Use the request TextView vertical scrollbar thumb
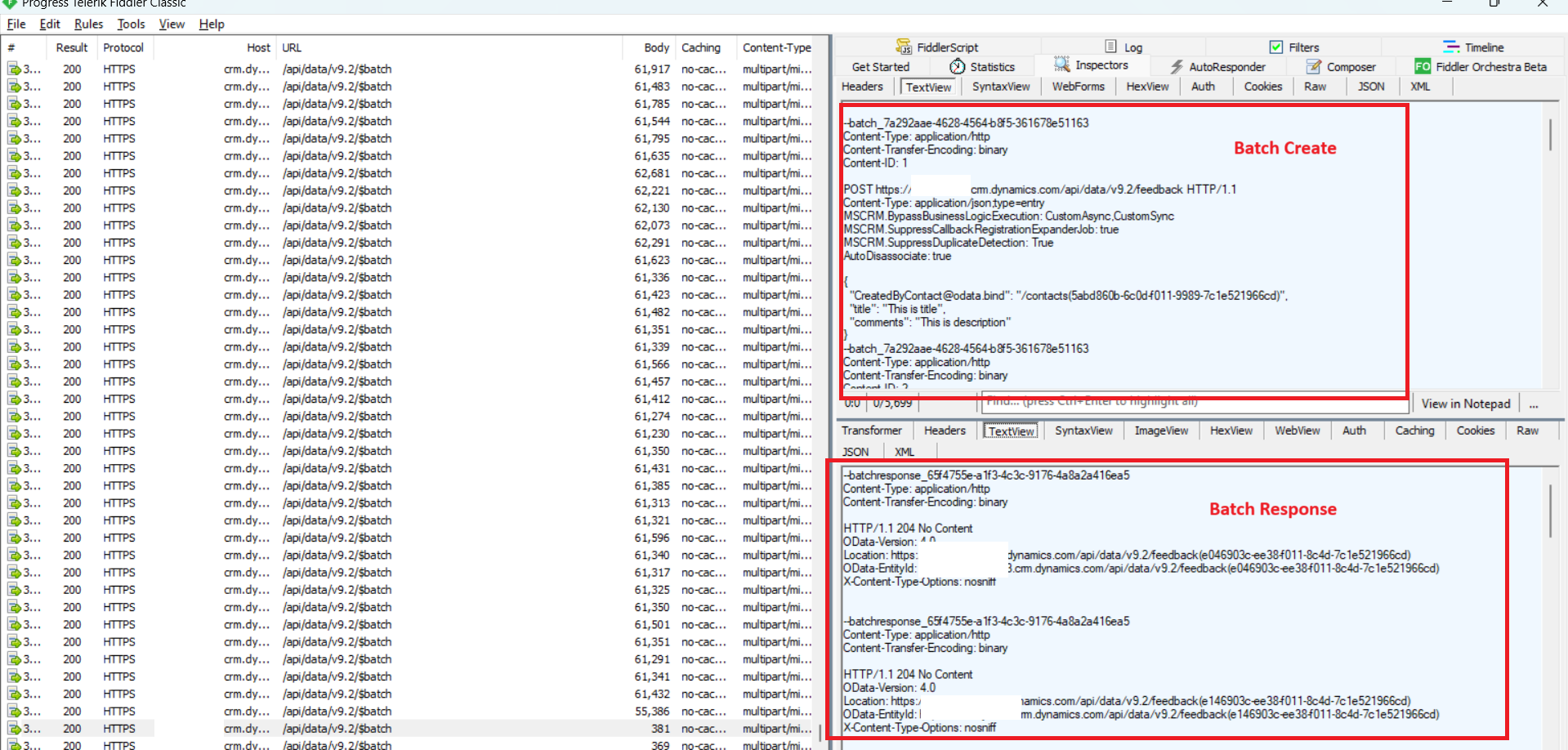Image resolution: width=1568 pixels, height=750 pixels. pos(1550,135)
